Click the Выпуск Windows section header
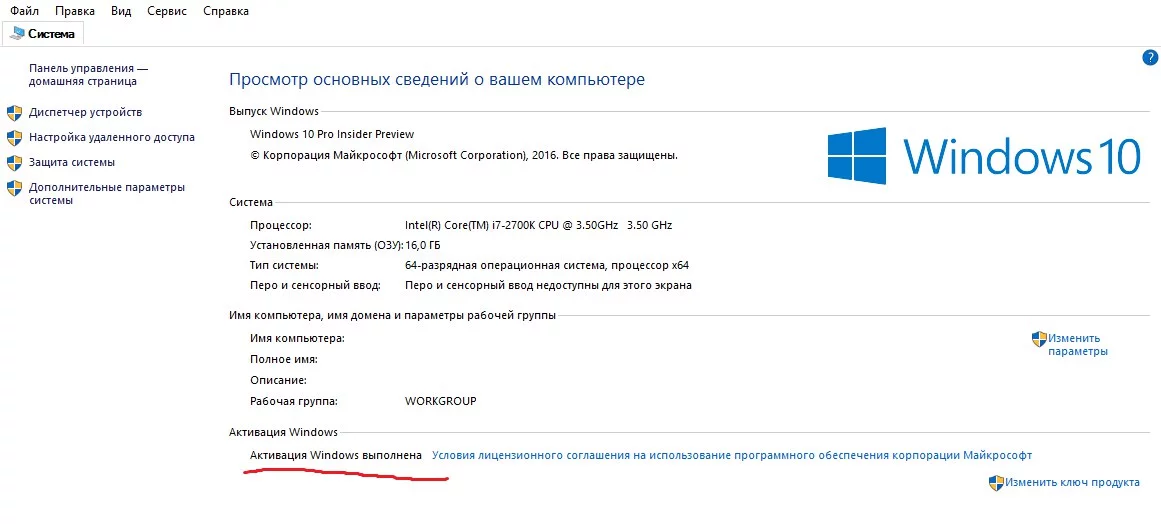 [274, 111]
